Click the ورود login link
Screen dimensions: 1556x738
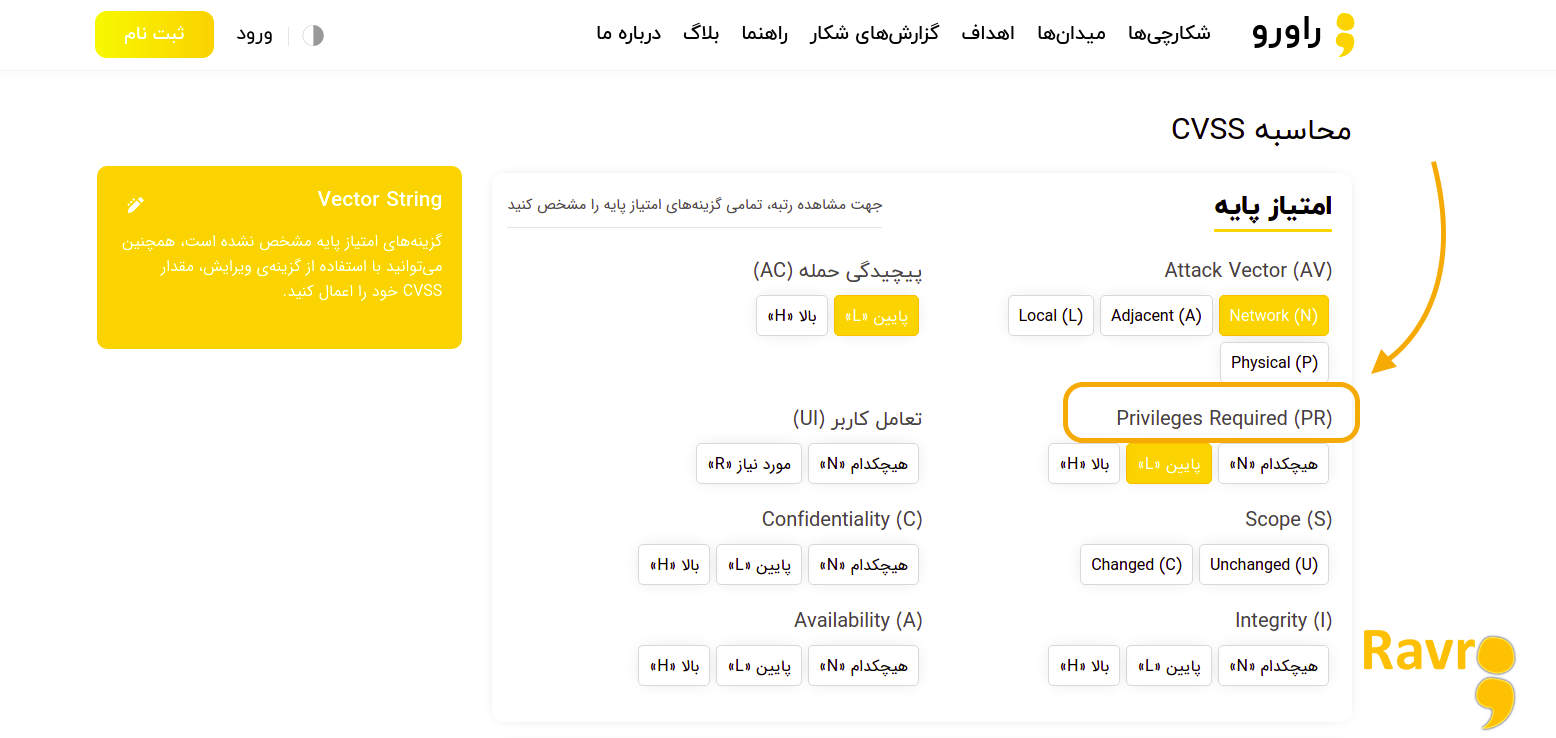point(254,34)
